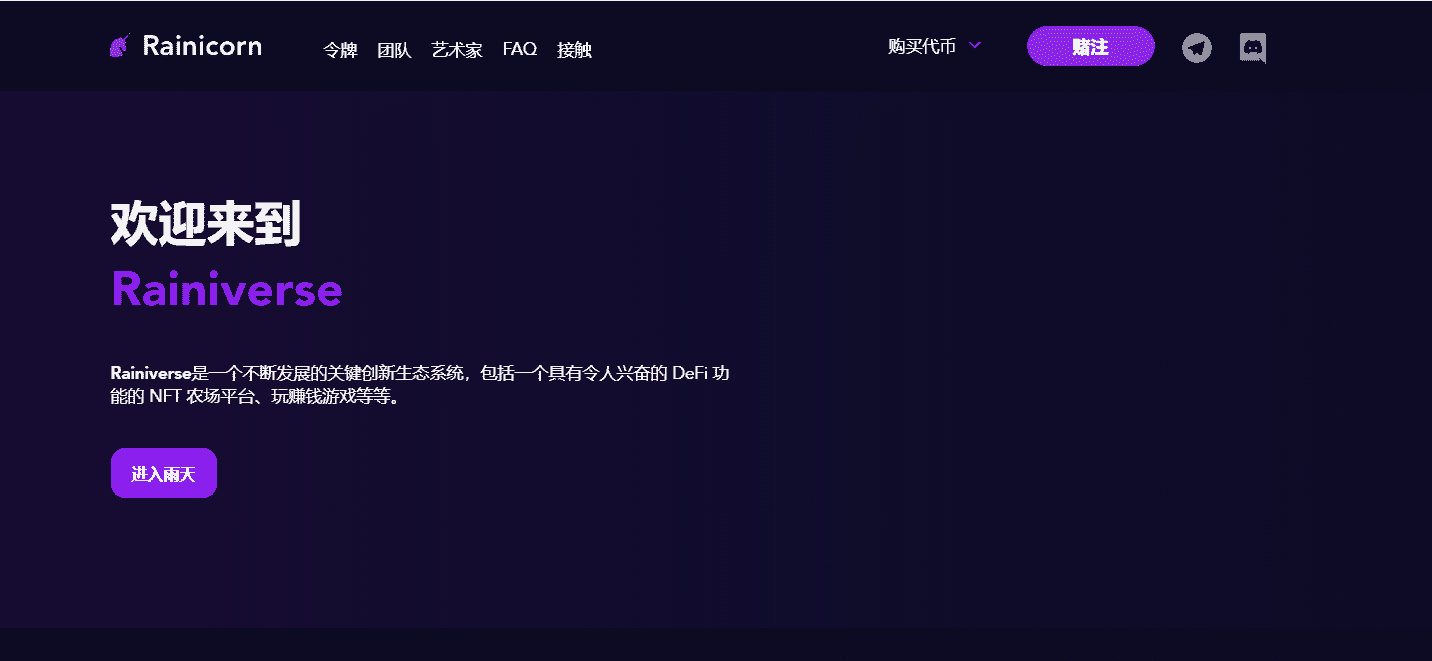Click the large purple Rainiverse title
This screenshot has width=1432, height=661.
(226, 290)
